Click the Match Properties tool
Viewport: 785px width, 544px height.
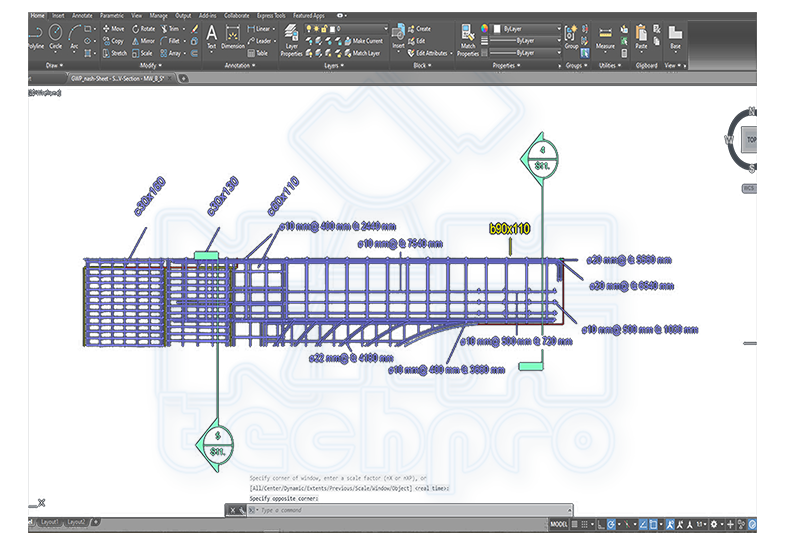(468, 40)
